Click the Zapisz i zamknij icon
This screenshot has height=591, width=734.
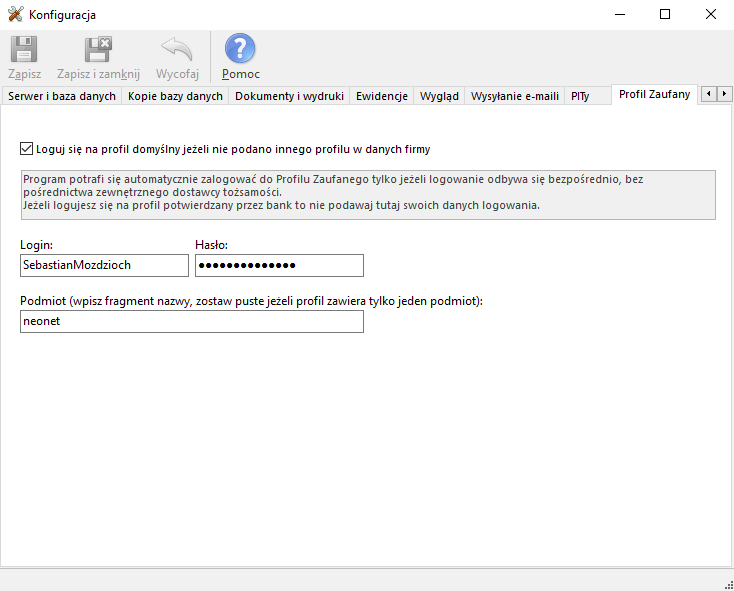point(98,50)
